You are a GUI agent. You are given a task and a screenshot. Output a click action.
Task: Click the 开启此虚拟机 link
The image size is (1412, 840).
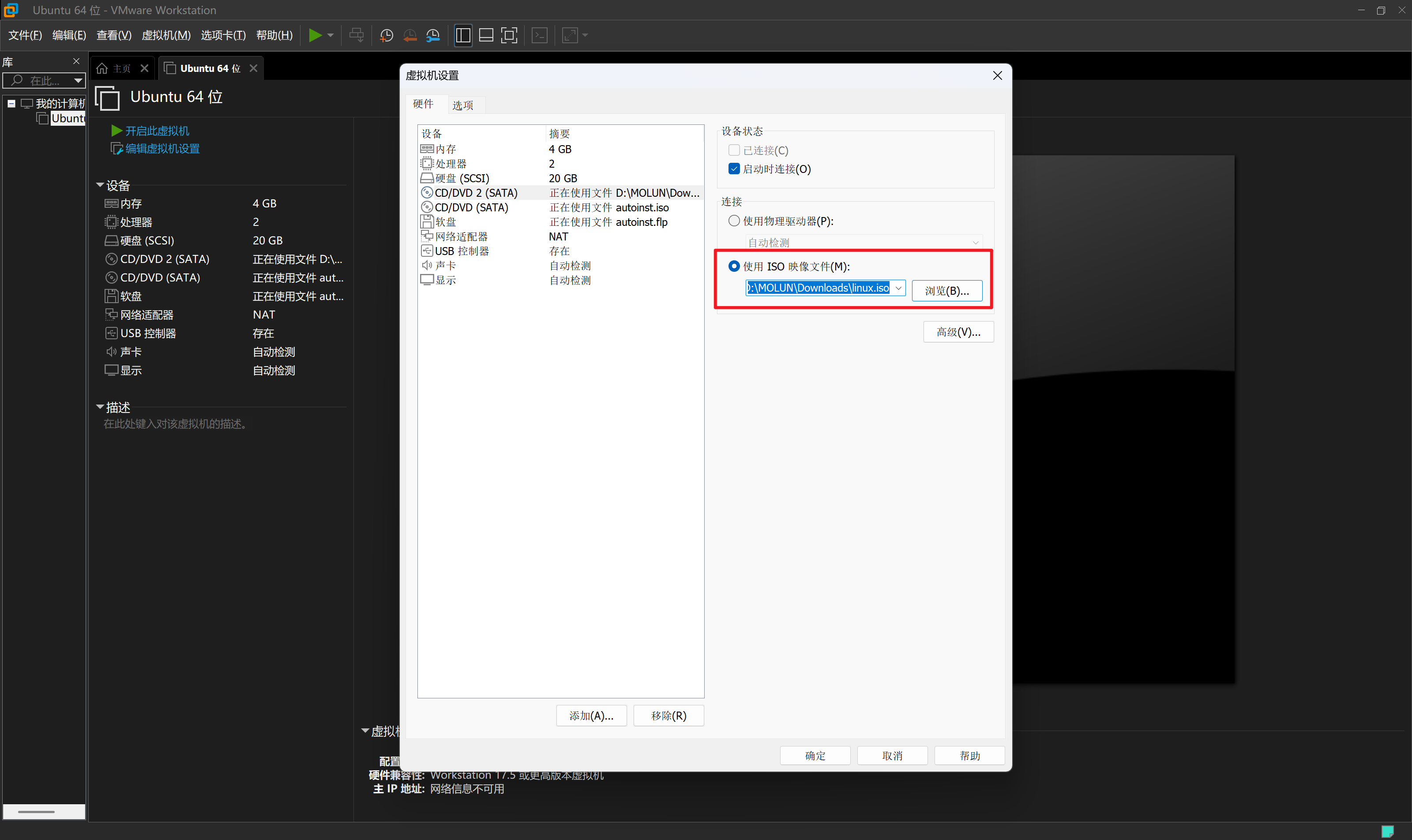point(157,131)
